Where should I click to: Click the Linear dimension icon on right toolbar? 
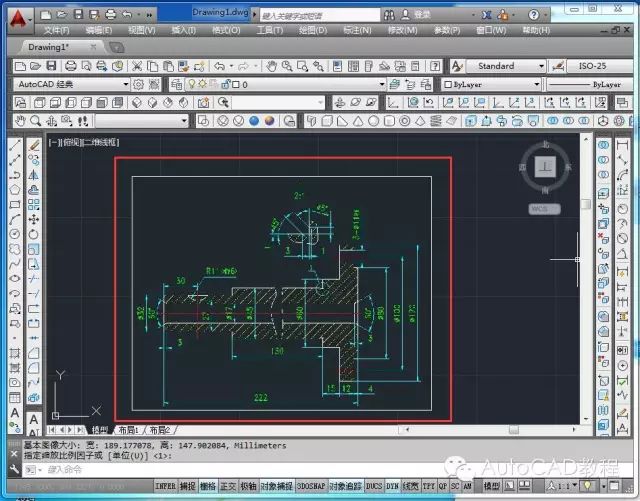point(622,145)
